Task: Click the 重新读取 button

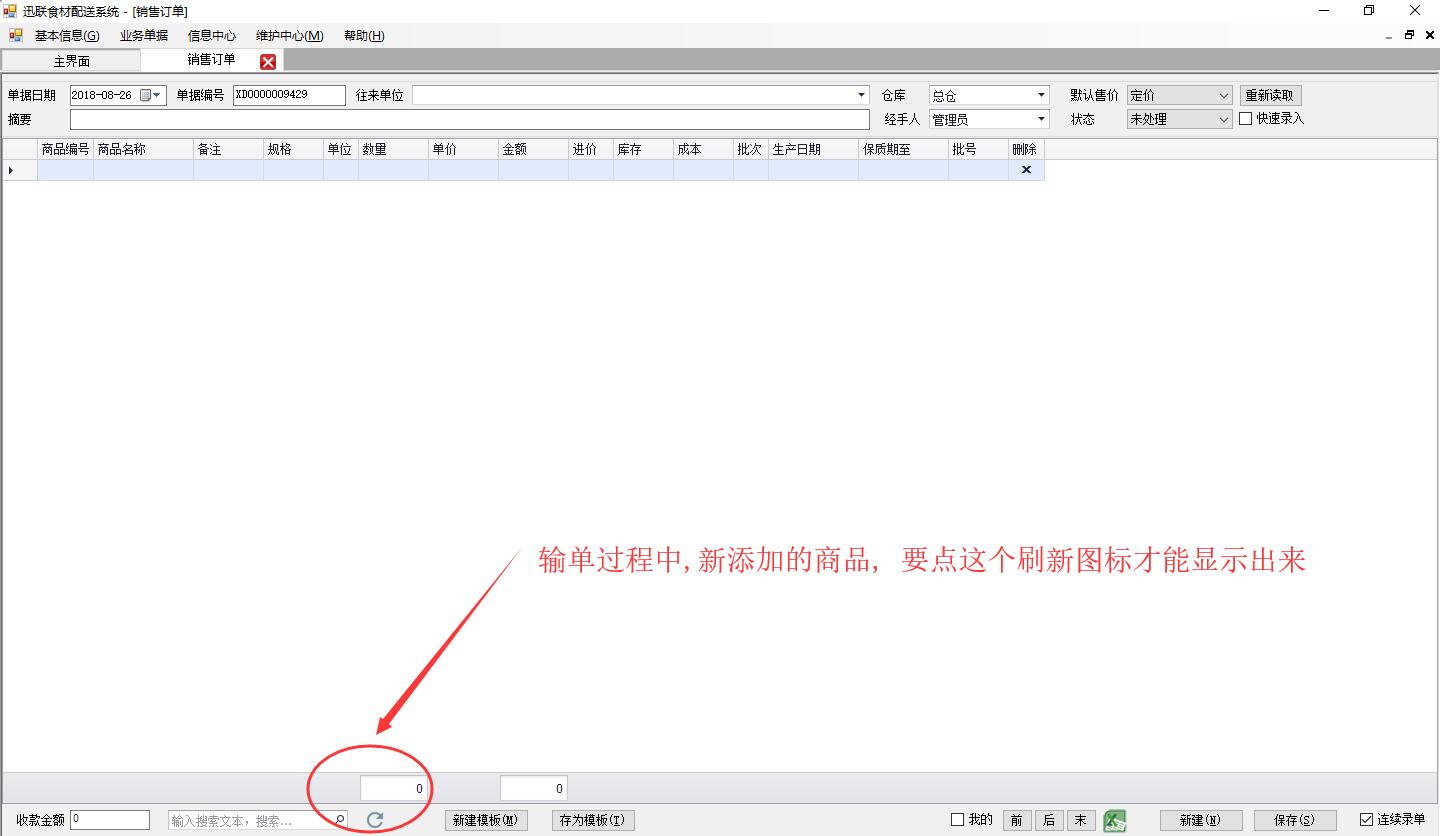Action: (x=1270, y=96)
